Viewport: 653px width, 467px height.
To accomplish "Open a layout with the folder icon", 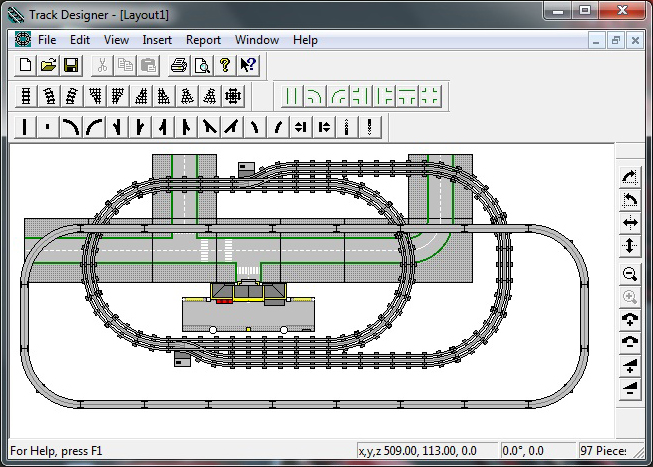I will click(x=48, y=65).
